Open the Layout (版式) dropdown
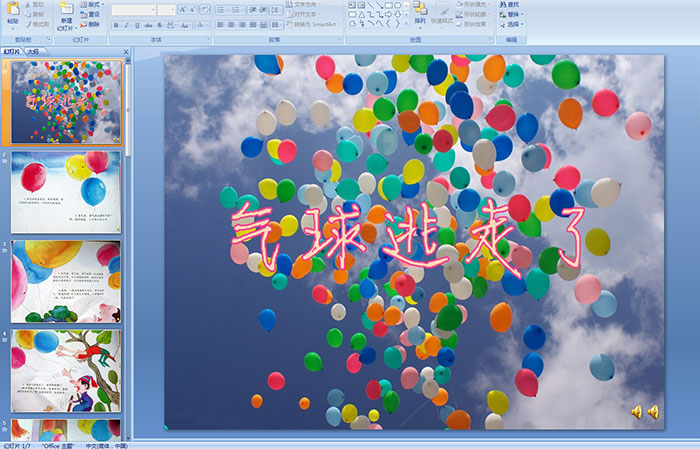This screenshot has width=700, height=449. pos(92,4)
